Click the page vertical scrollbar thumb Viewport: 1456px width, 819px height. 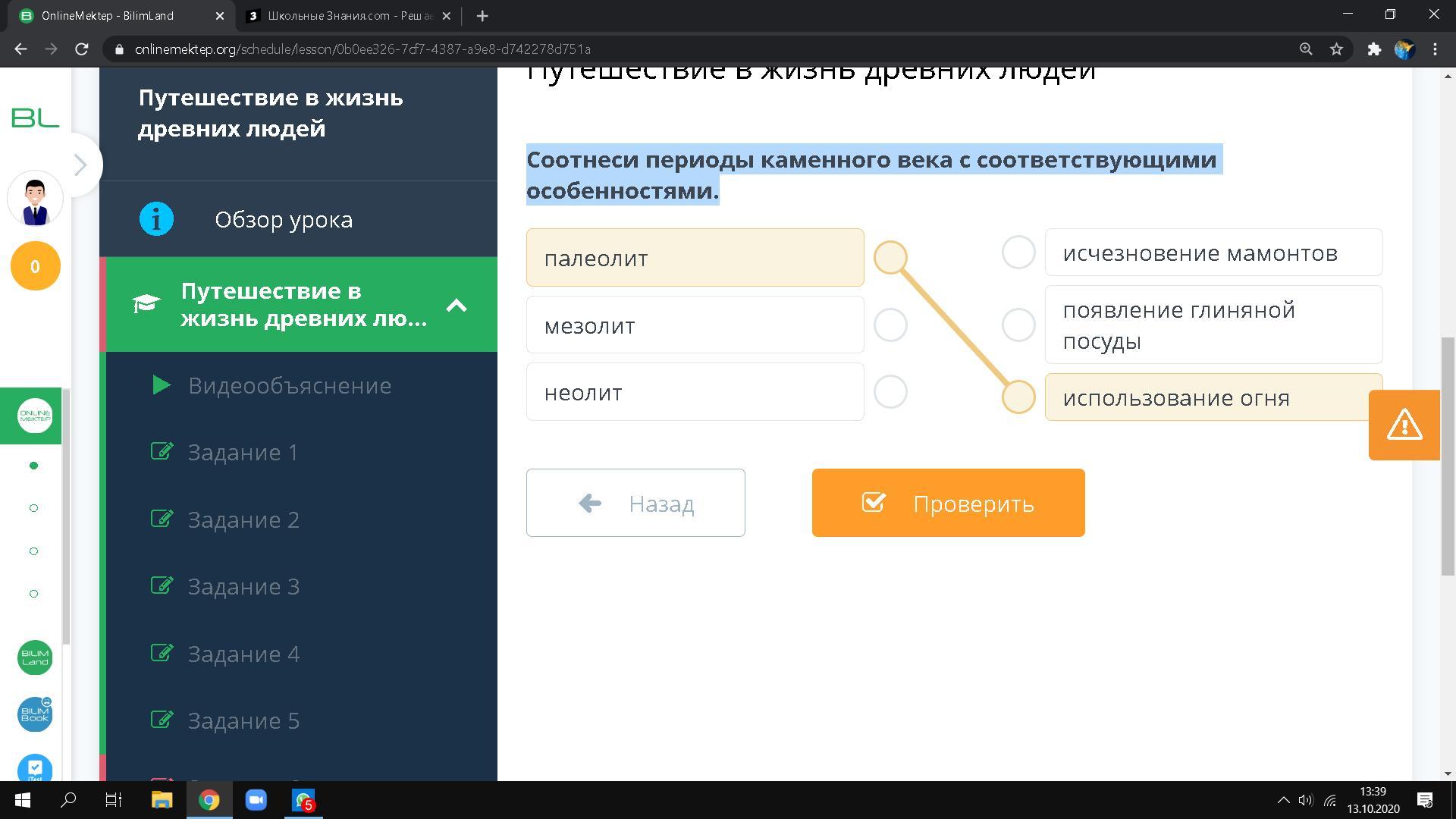tap(1447, 455)
